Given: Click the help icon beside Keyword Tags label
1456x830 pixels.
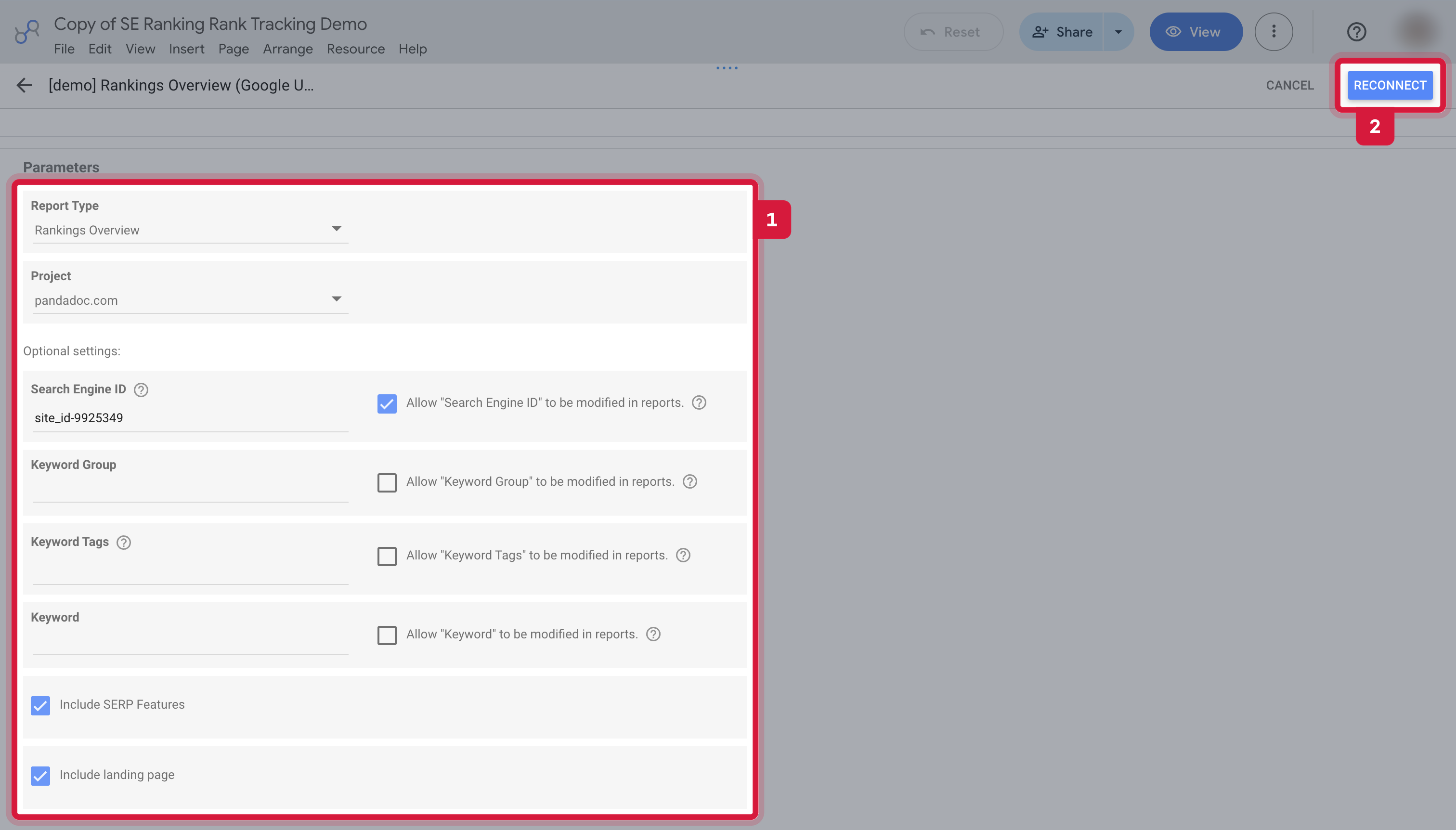Looking at the screenshot, I should coord(124,543).
